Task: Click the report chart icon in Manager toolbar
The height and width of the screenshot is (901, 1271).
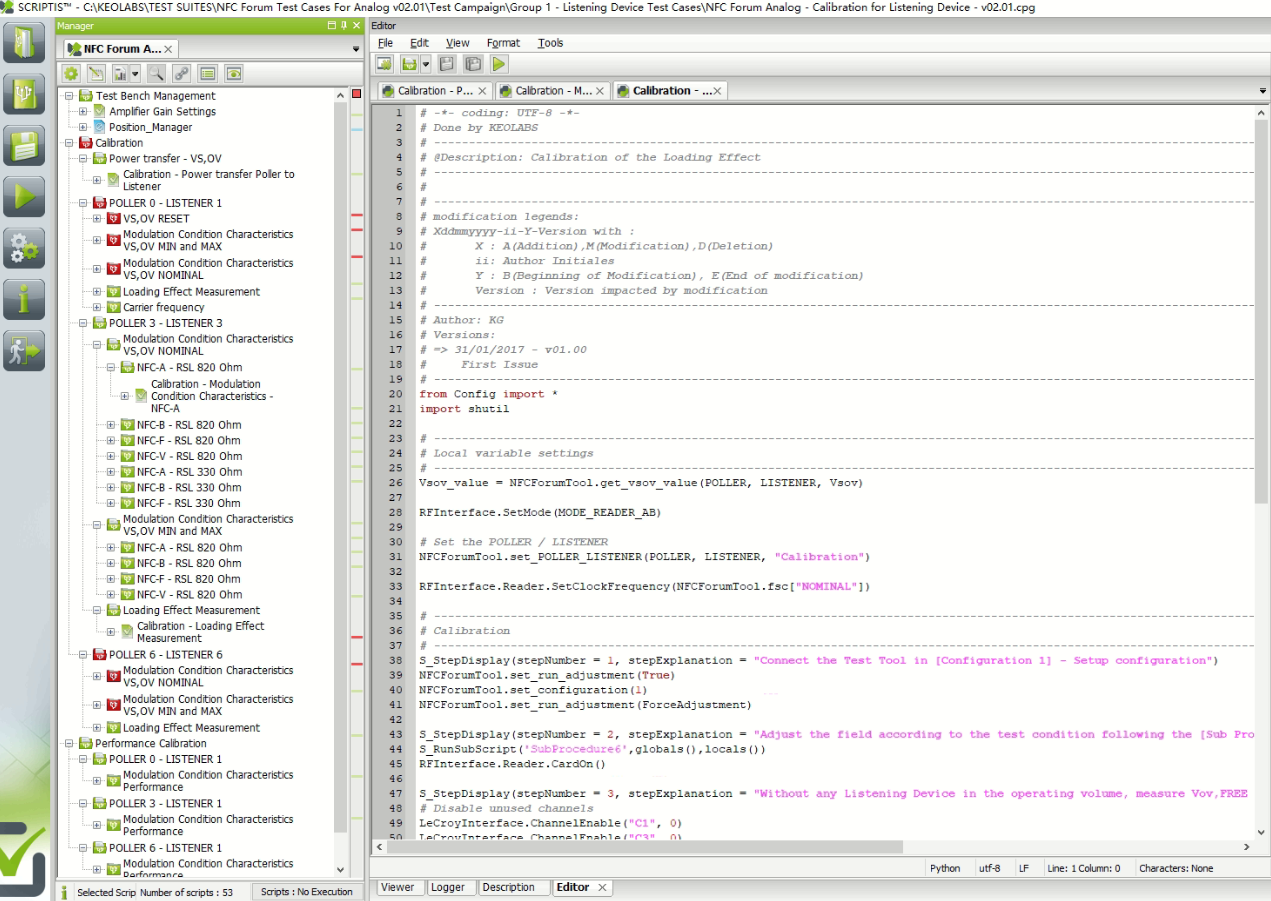Action: click(x=120, y=73)
